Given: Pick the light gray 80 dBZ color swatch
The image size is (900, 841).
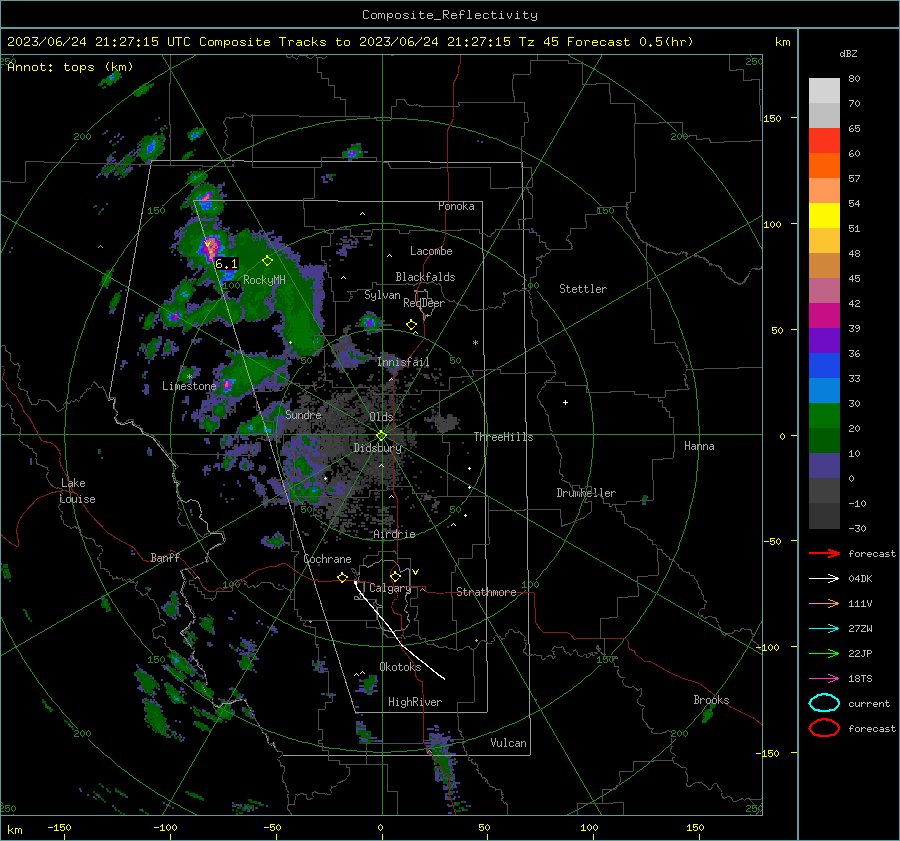Looking at the screenshot, I should (x=824, y=90).
